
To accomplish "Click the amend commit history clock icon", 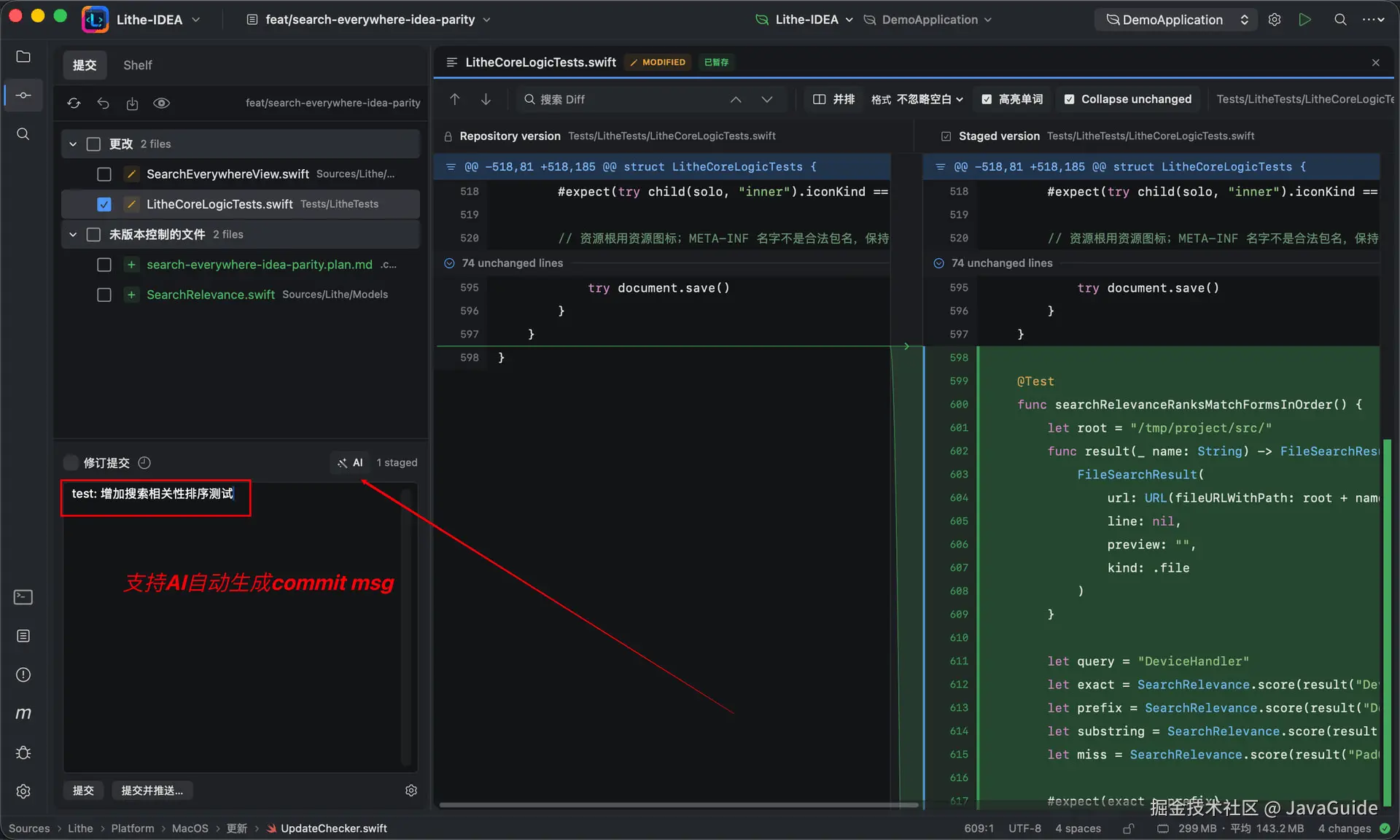I will (144, 462).
